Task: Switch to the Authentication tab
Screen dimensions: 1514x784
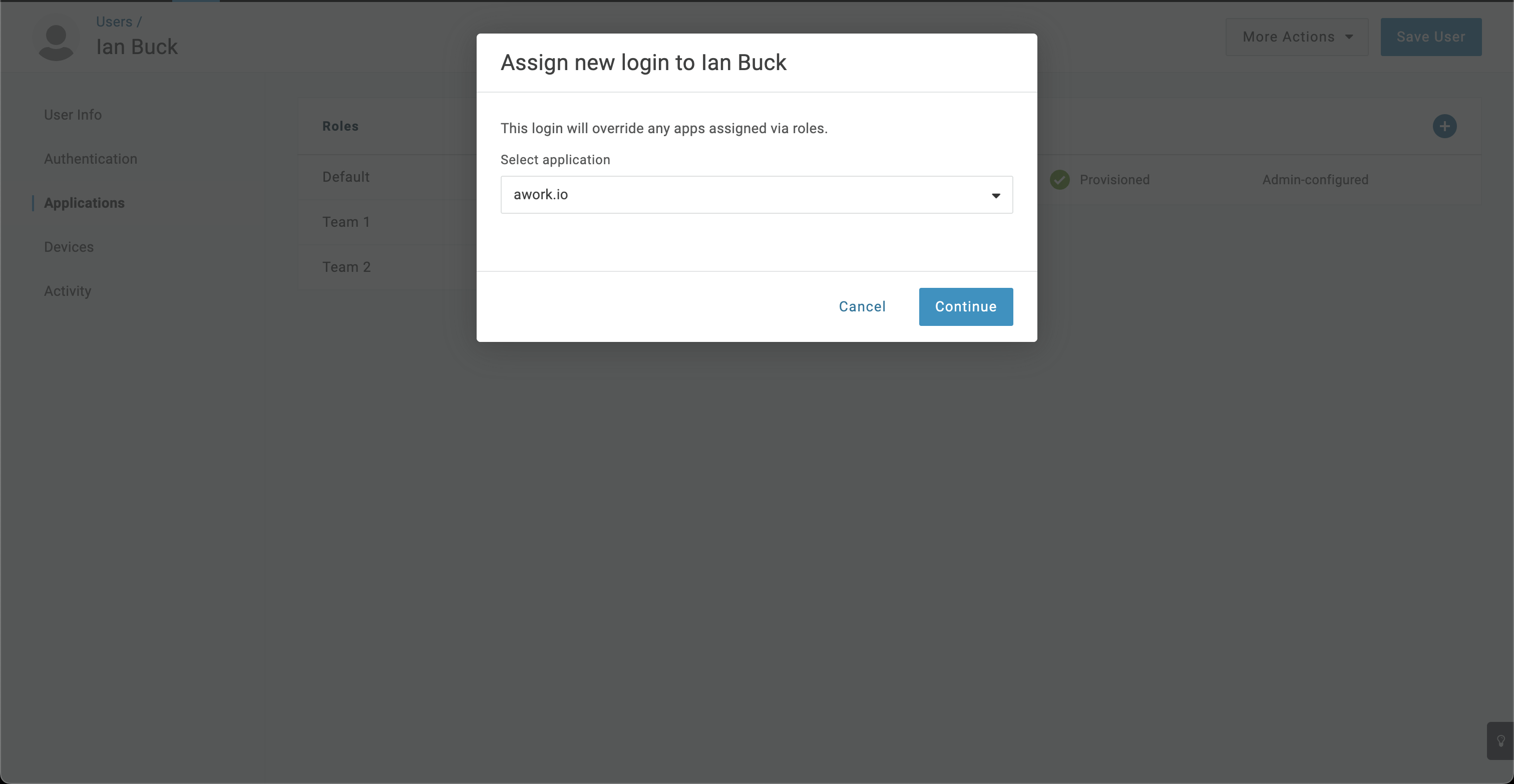Action: coord(91,159)
